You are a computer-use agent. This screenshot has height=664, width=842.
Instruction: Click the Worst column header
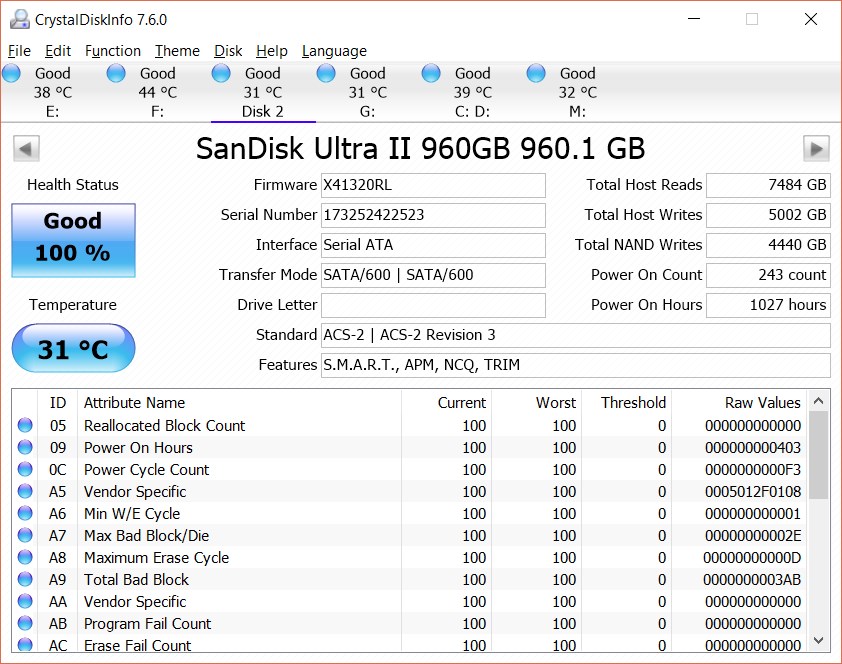536,403
